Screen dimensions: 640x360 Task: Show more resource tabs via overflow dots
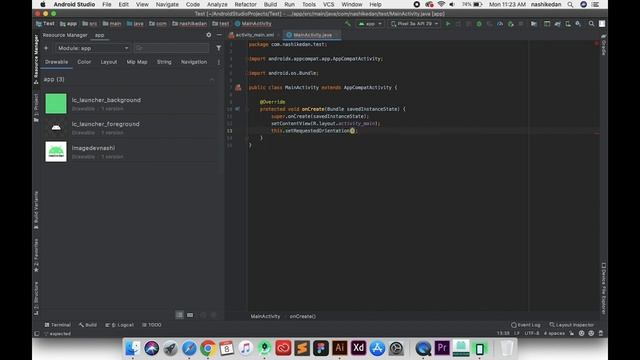(x=219, y=62)
